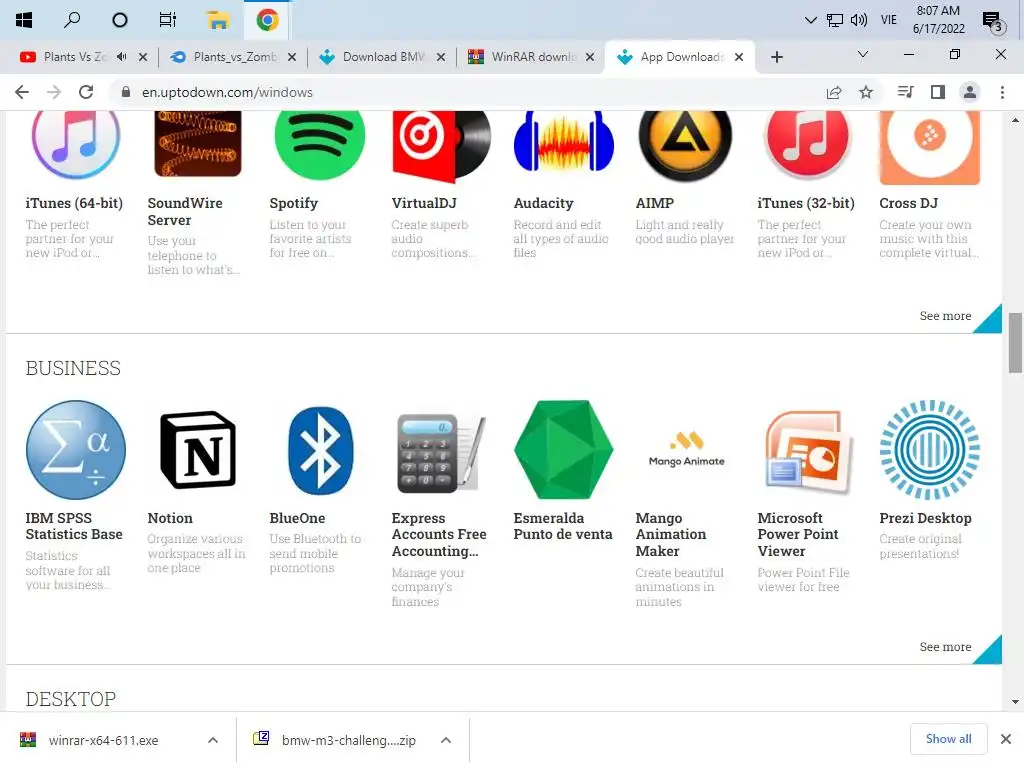Open the bmw-m3-challeng zip file

coord(349,740)
